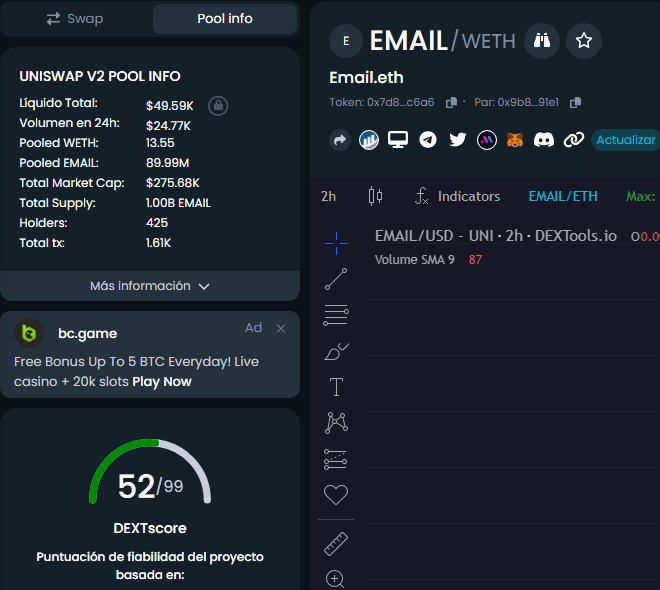Click the Actualizar button
The width and height of the screenshot is (660, 590).
point(626,140)
